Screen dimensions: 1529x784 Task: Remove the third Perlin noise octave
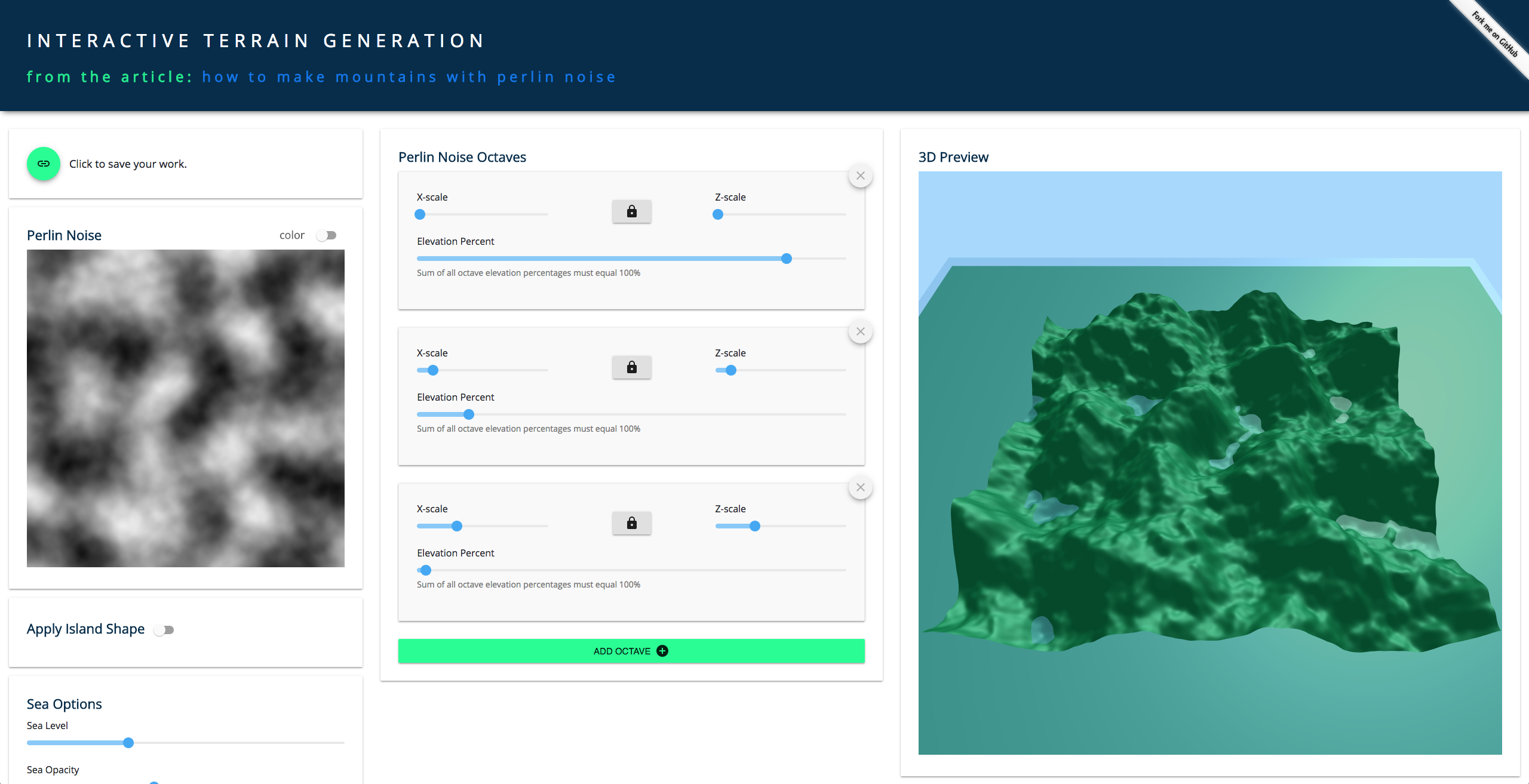(x=860, y=487)
